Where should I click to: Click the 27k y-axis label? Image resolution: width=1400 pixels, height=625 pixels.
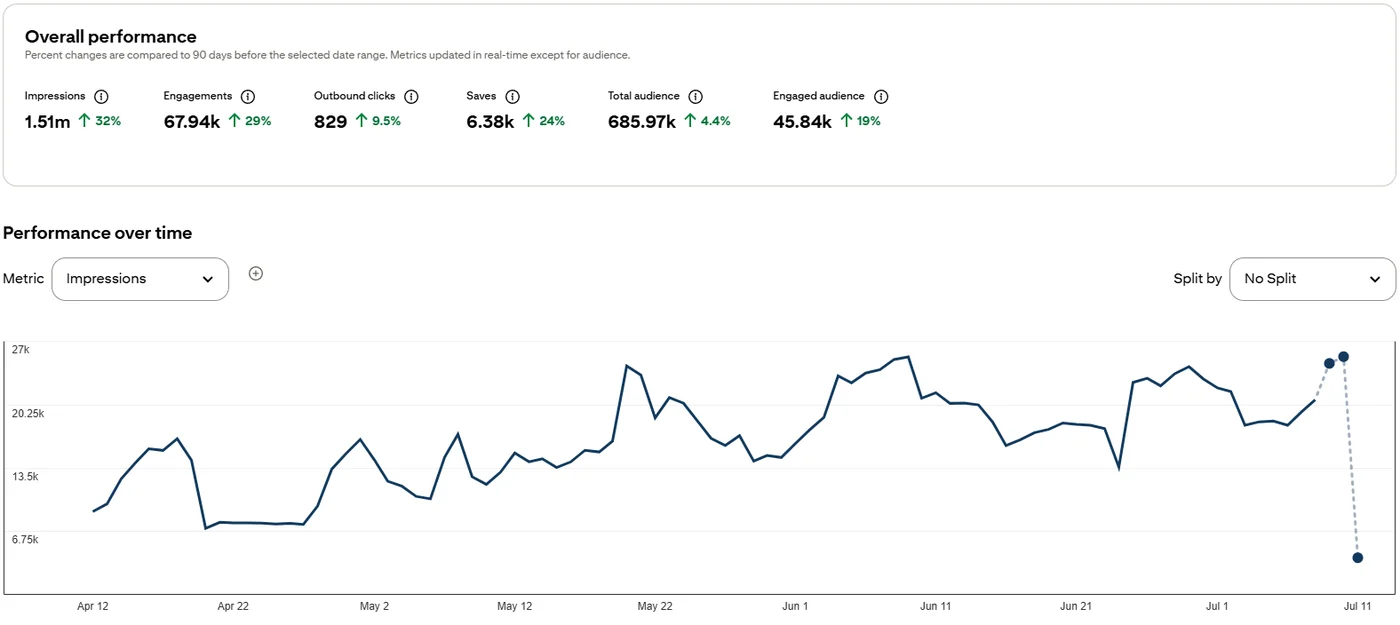point(21,350)
